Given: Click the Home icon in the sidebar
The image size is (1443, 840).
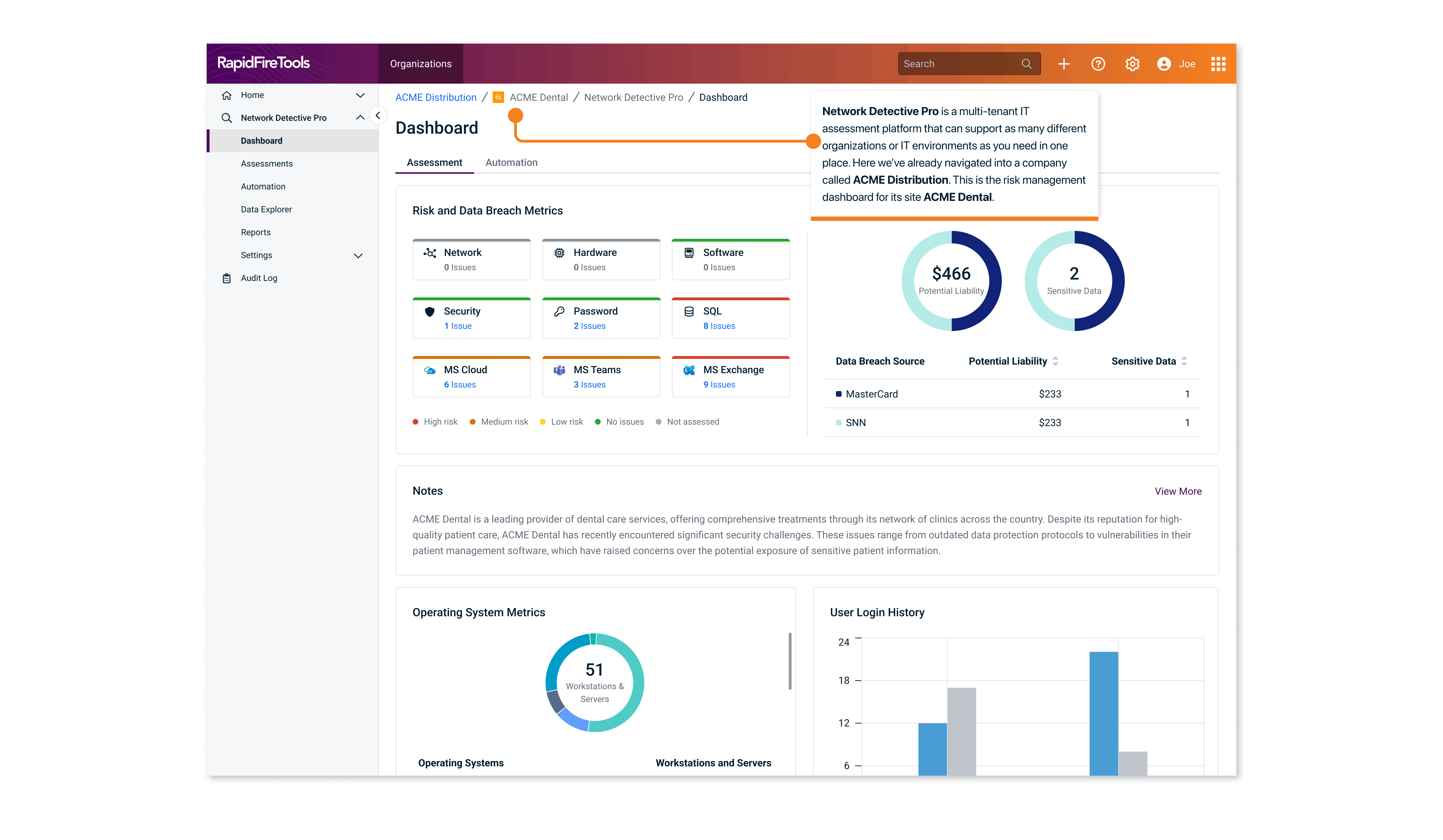Looking at the screenshot, I should point(227,94).
